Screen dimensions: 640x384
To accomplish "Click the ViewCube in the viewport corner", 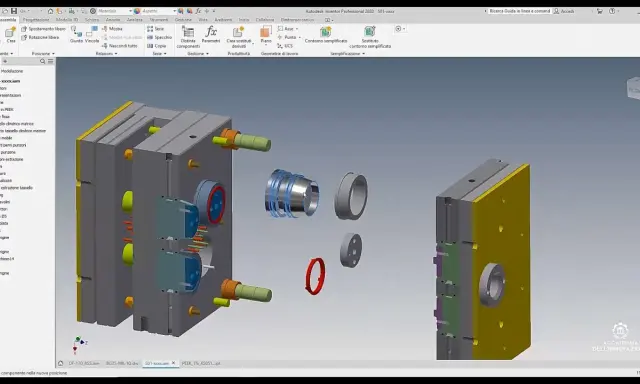I will point(633,87).
